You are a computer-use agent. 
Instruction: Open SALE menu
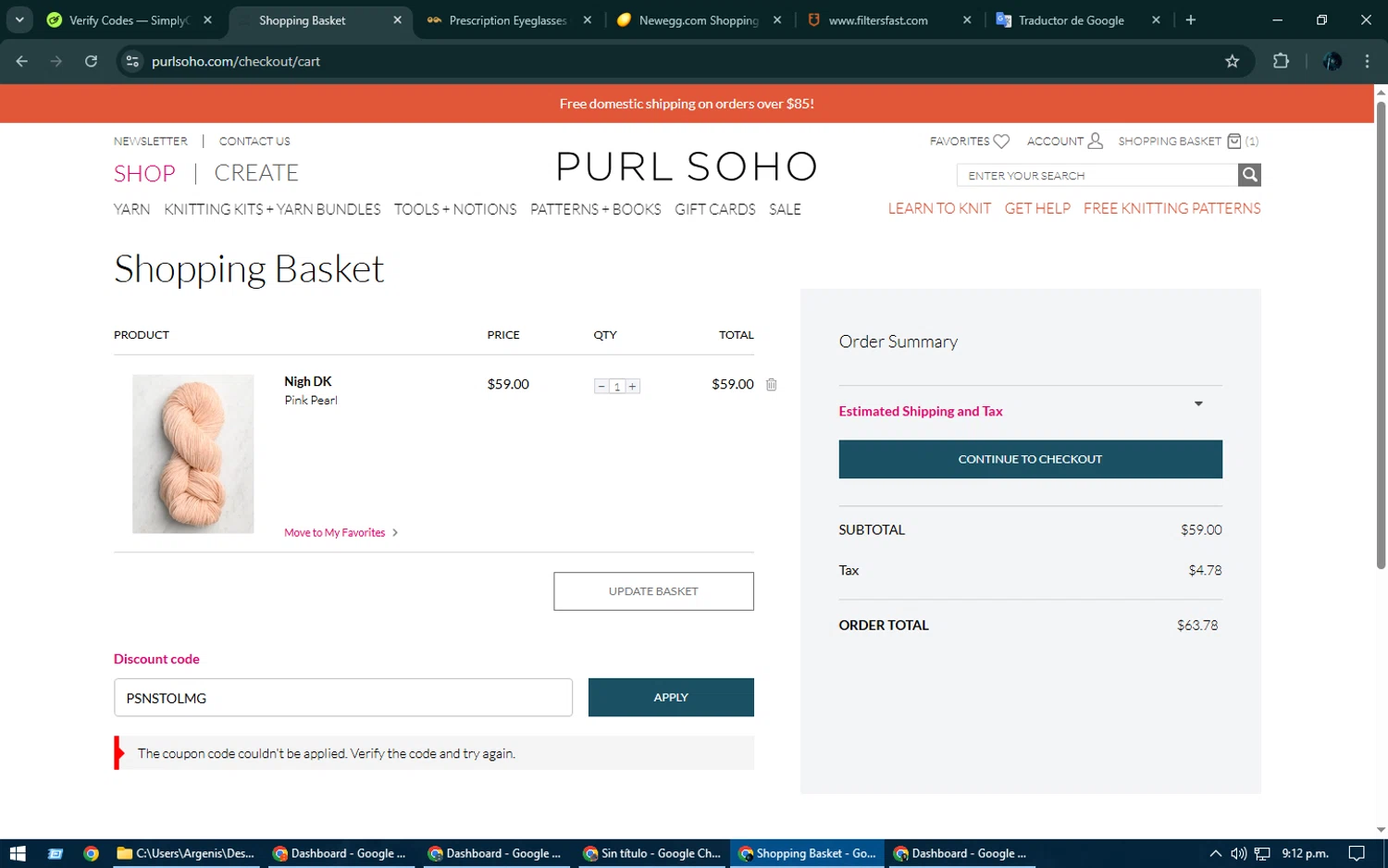click(785, 209)
